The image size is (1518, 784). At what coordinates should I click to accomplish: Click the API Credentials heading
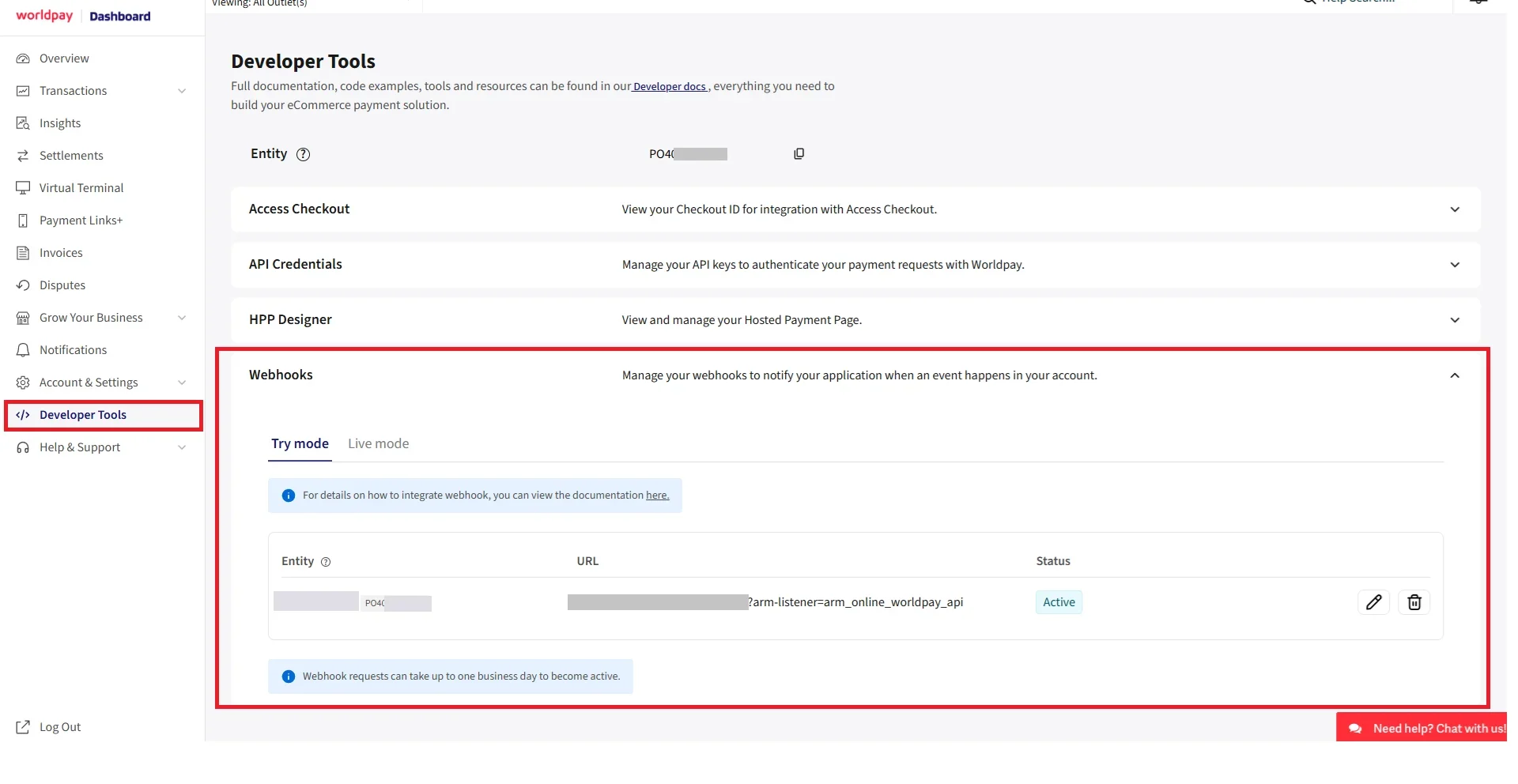pyautogui.click(x=296, y=265)
